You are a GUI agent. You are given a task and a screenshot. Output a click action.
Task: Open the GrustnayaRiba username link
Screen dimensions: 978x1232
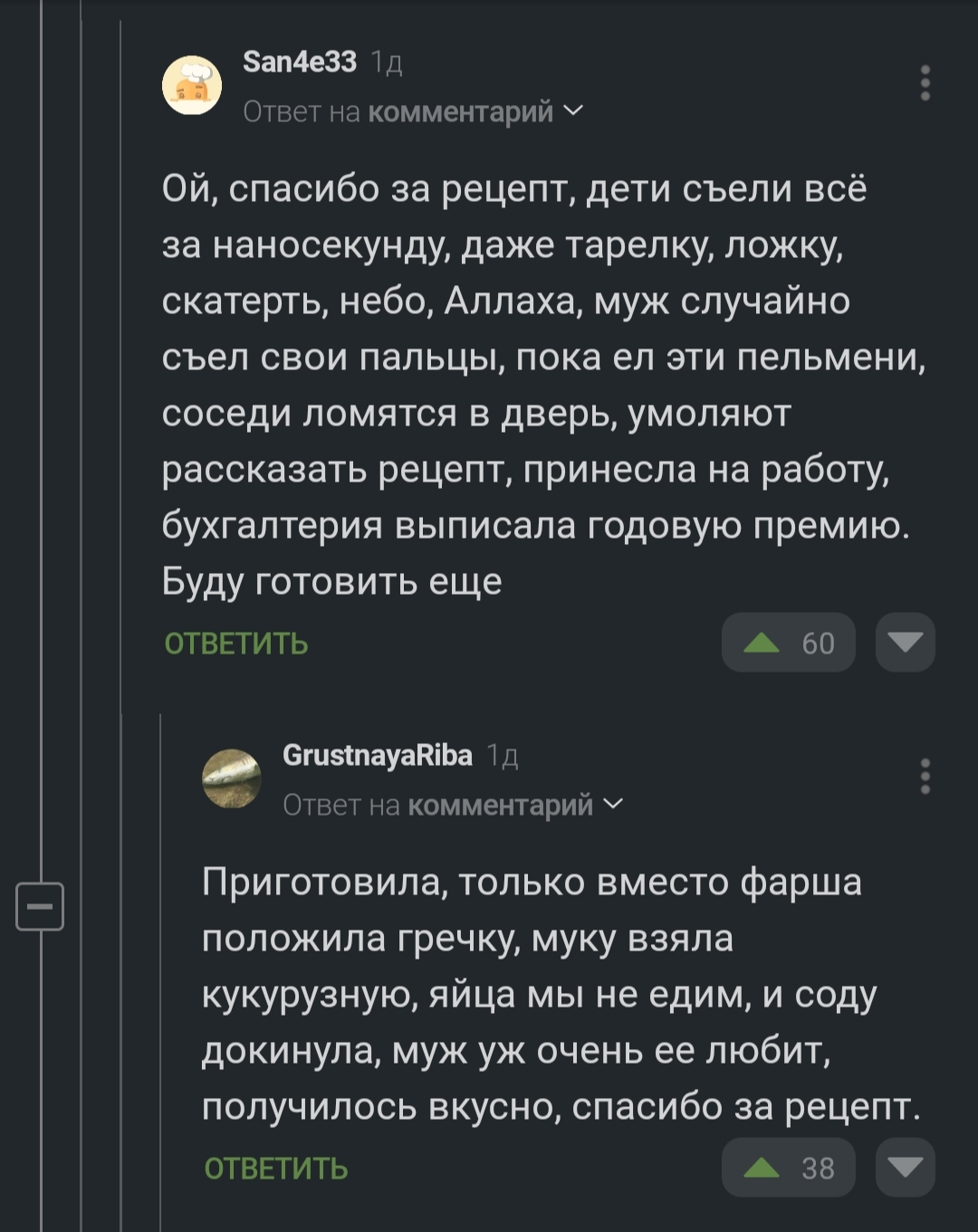pyautogui.click(x=378, y=755)
